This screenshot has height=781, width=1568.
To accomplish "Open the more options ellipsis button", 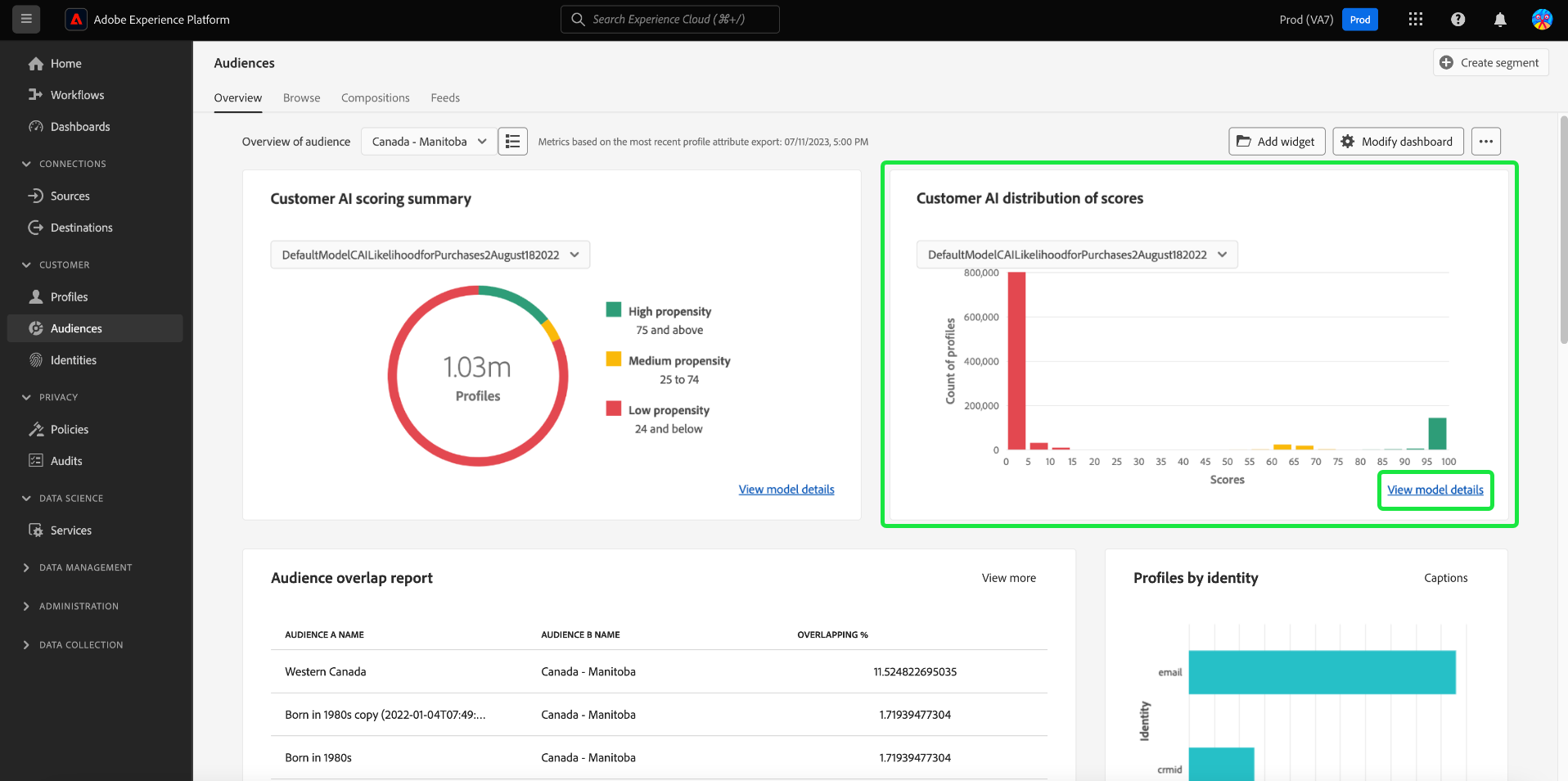I will 1486,142.
